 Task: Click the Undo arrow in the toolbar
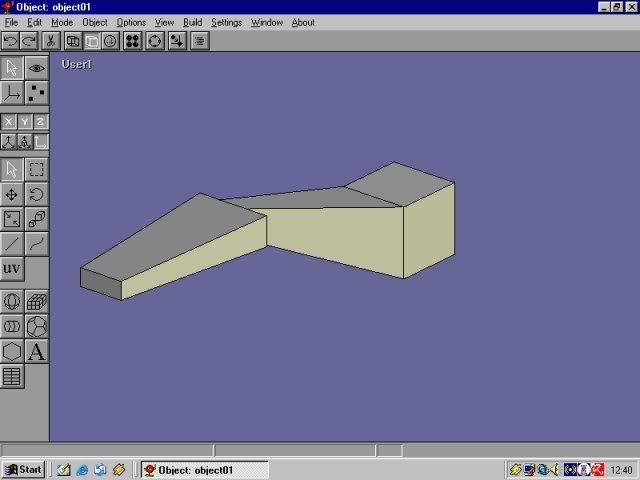[10, 41]
